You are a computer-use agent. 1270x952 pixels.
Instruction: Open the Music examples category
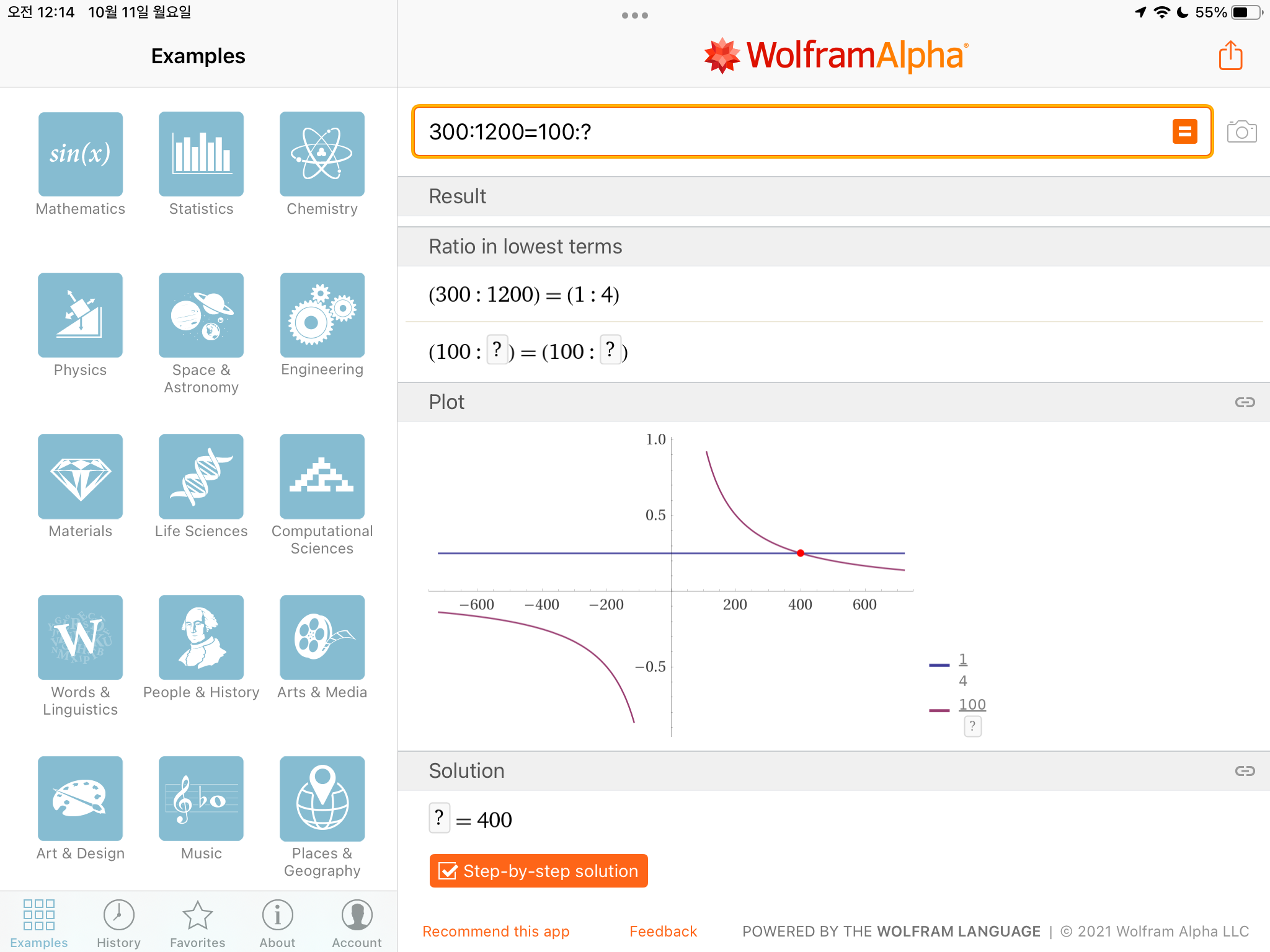[x=201, y=799]
